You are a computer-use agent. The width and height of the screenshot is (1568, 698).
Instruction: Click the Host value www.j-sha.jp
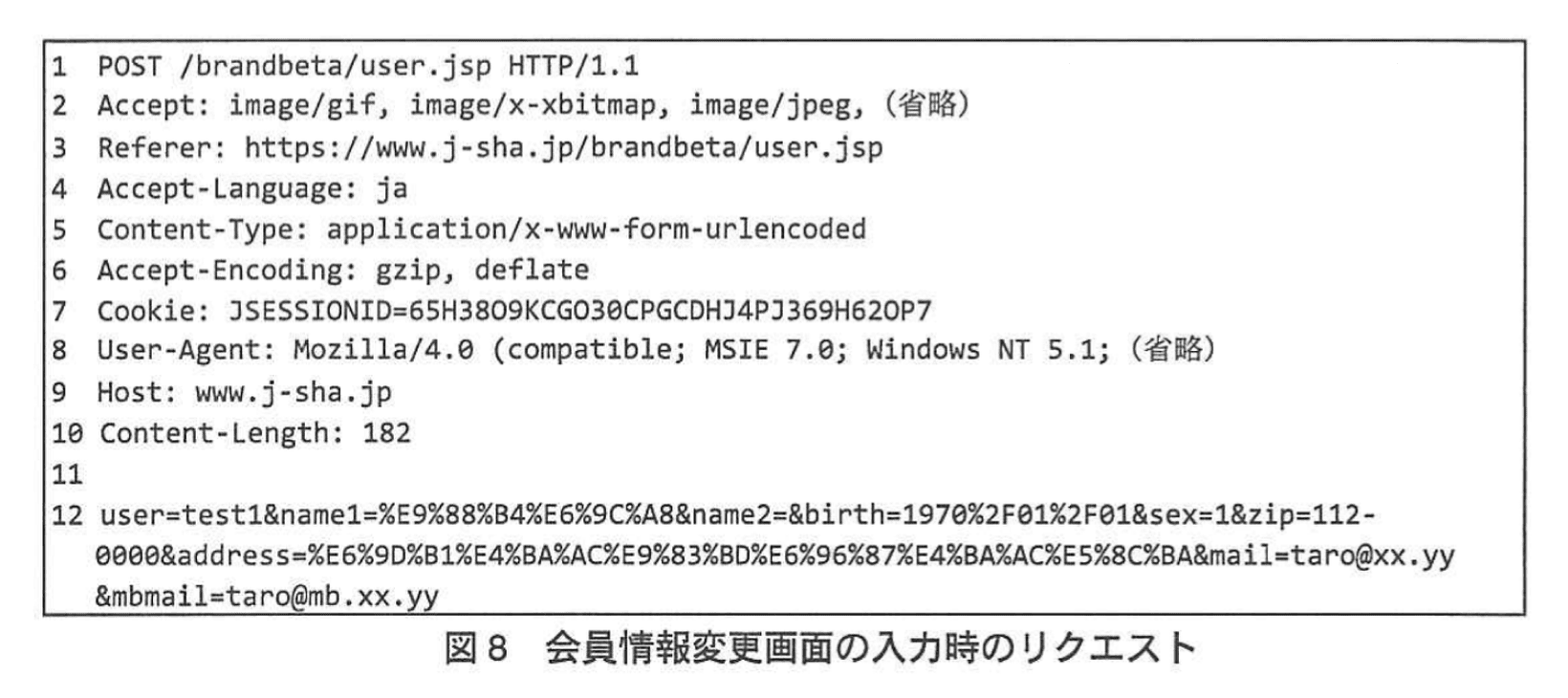pyautogui.click(x=293, y=392)
